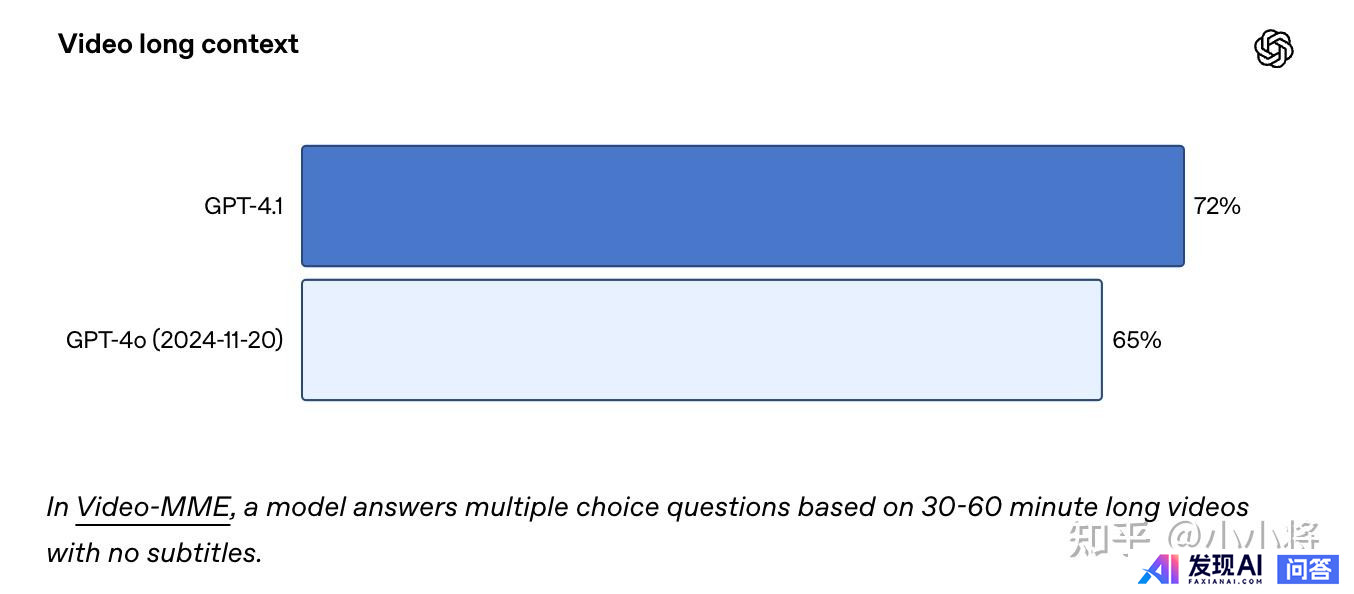Select the dark blue GPT-4.1 bar

pos(743,206)
